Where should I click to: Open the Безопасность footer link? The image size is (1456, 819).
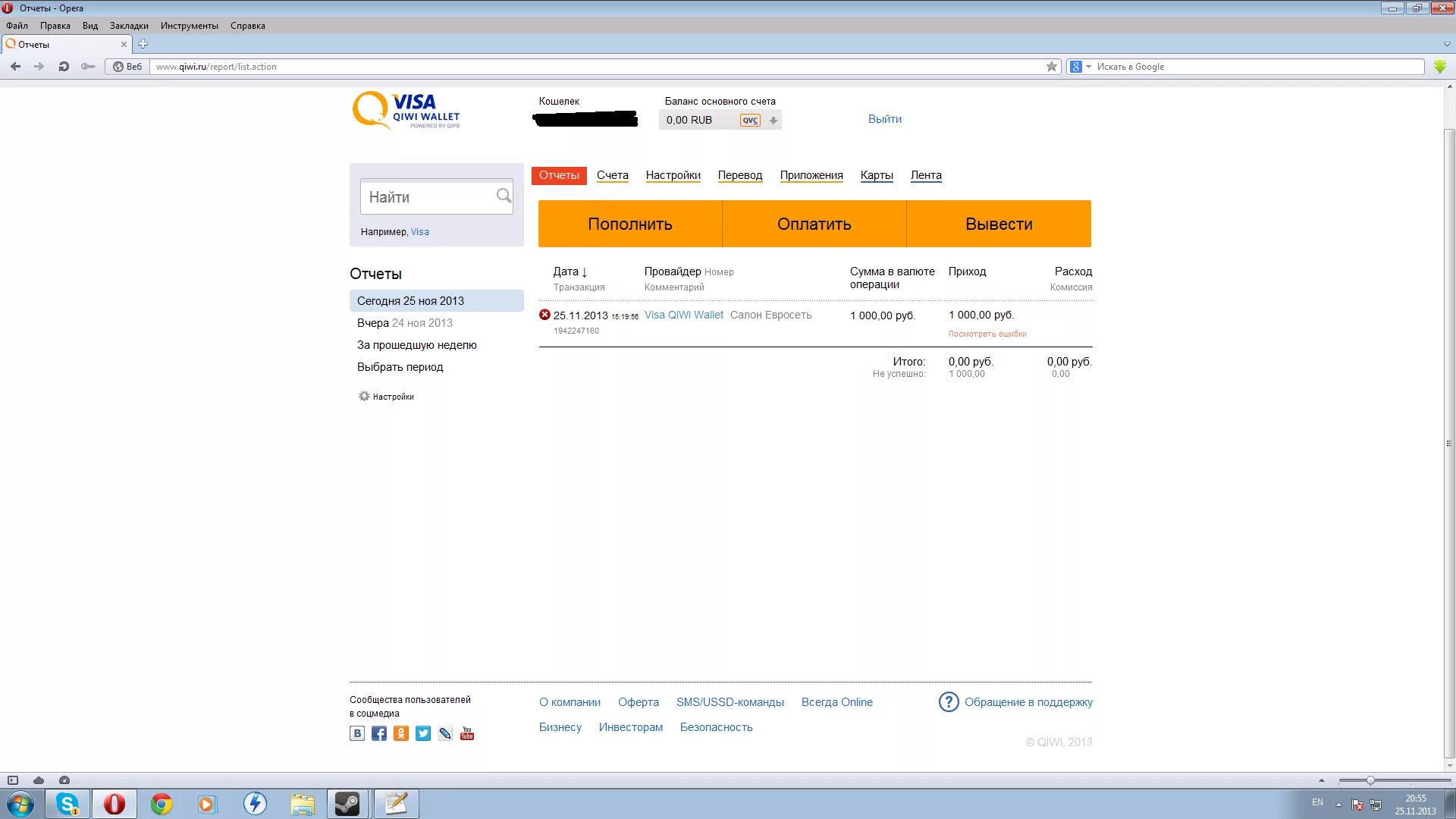(717, 727)
